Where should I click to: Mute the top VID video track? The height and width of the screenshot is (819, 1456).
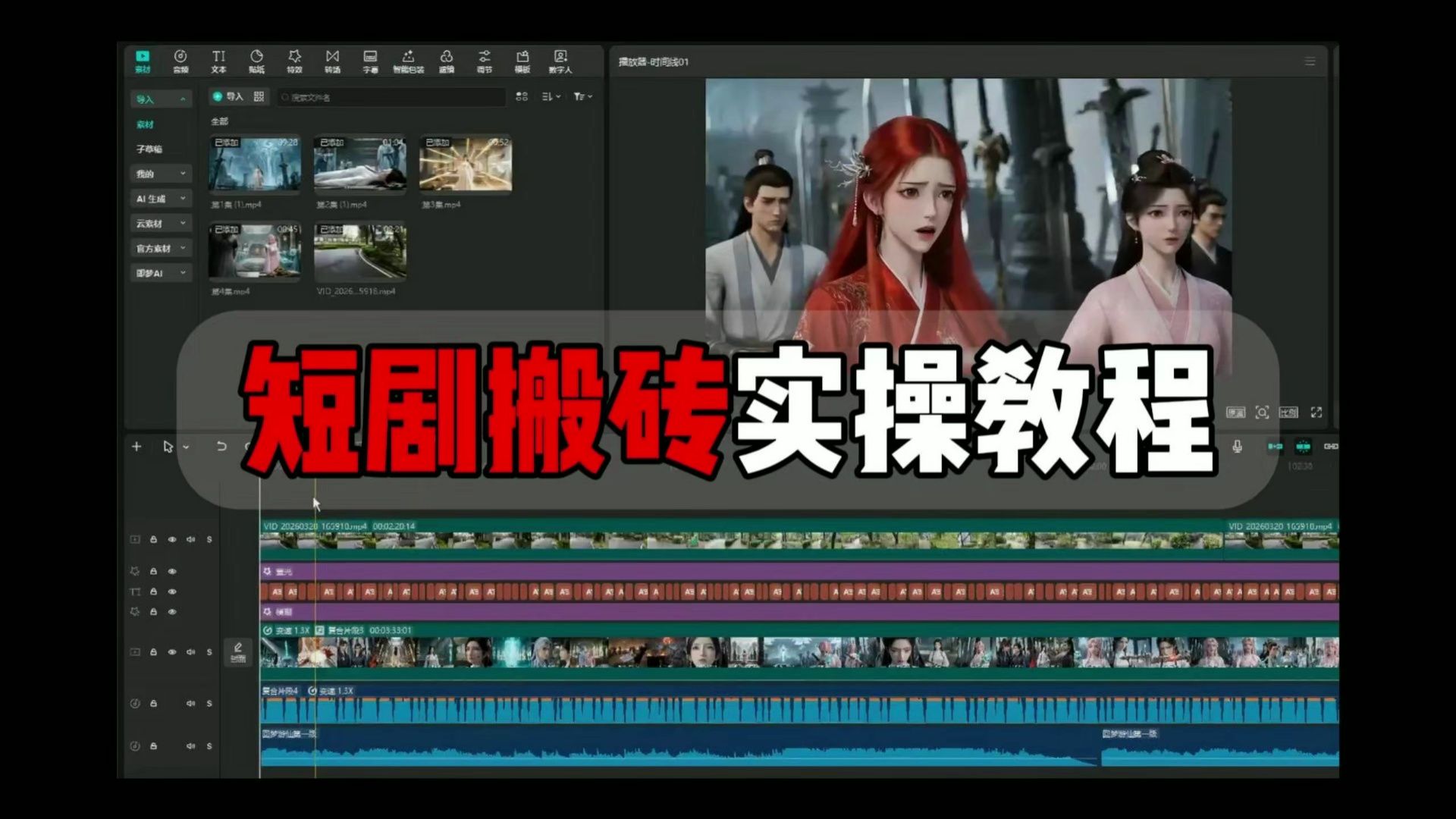190,539
